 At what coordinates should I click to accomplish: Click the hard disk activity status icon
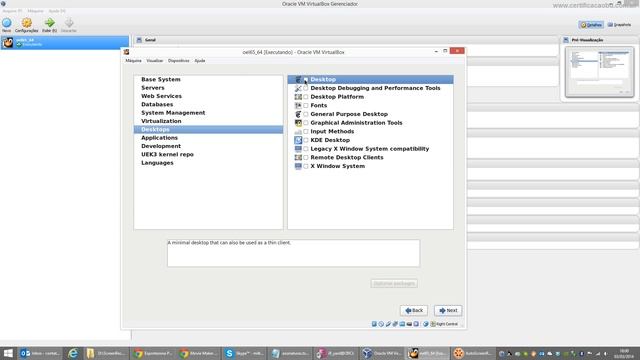coord(374,324)
